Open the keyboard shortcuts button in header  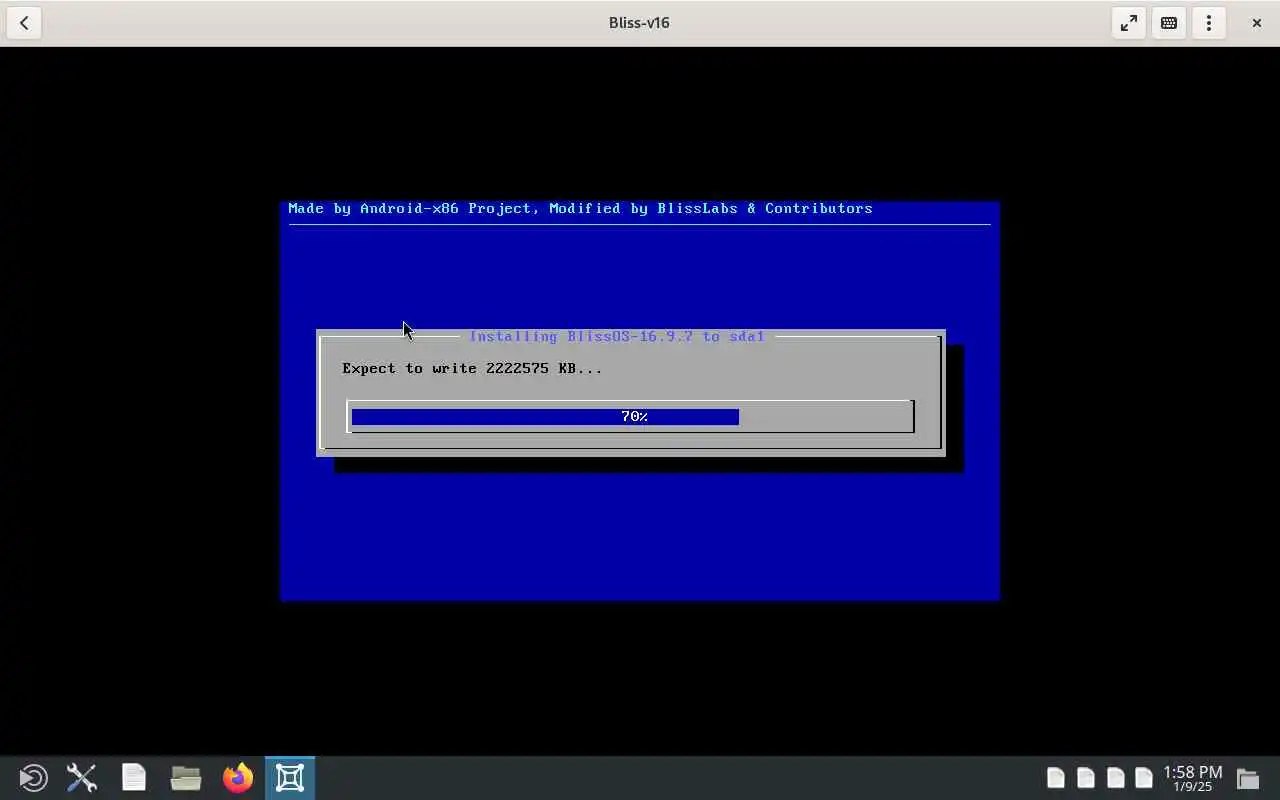tap(1169, 22)
